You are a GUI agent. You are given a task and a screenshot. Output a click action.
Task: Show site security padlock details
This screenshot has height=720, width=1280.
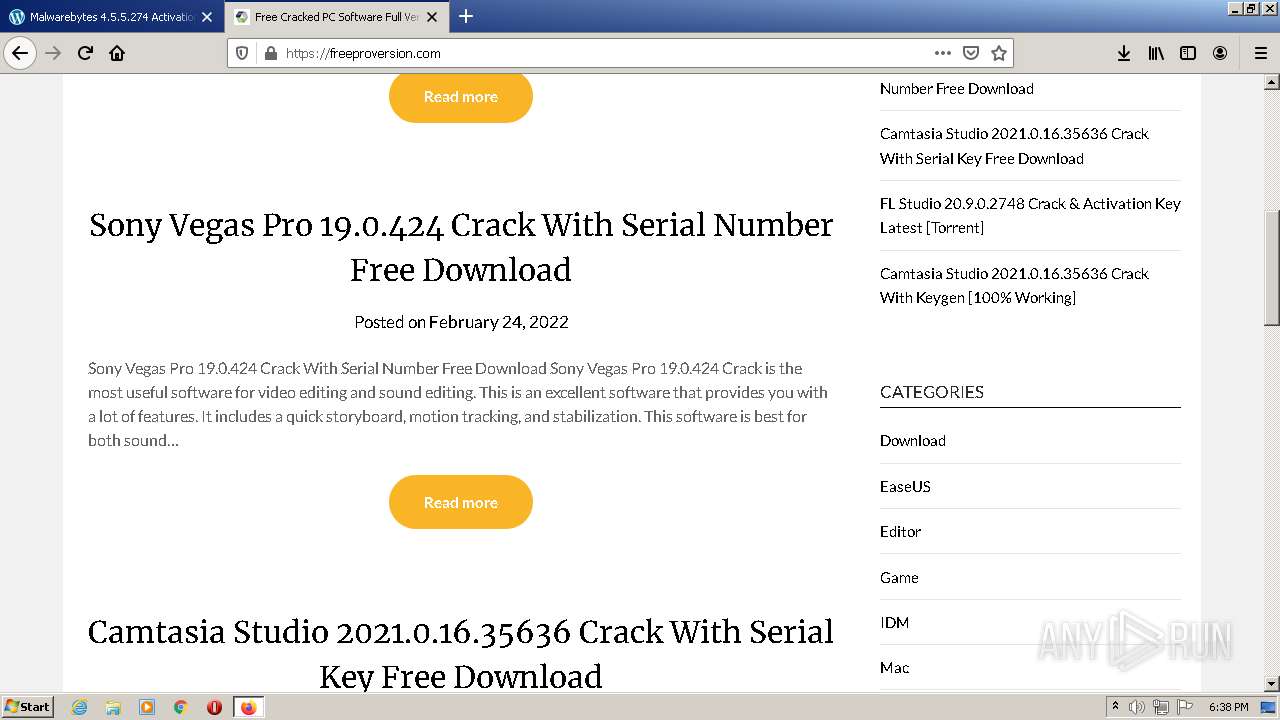(269, 53)
